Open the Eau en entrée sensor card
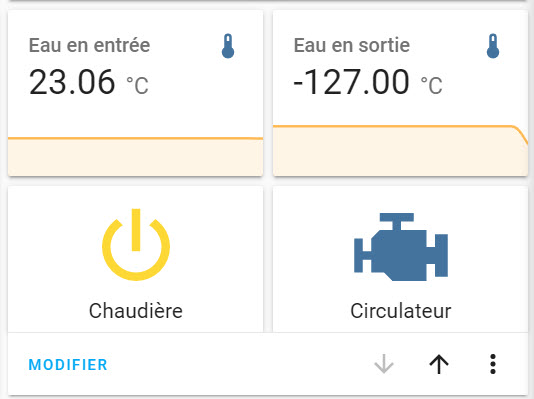 point(136,93)
